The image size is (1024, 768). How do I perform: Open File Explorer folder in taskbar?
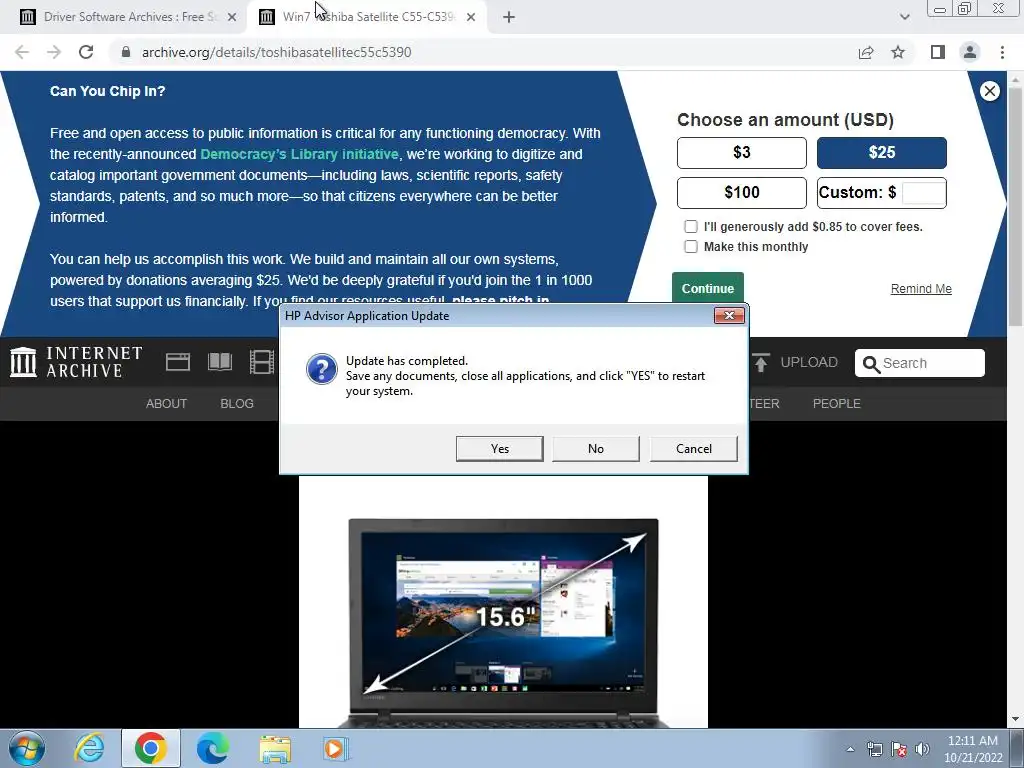tap(275, 748)
